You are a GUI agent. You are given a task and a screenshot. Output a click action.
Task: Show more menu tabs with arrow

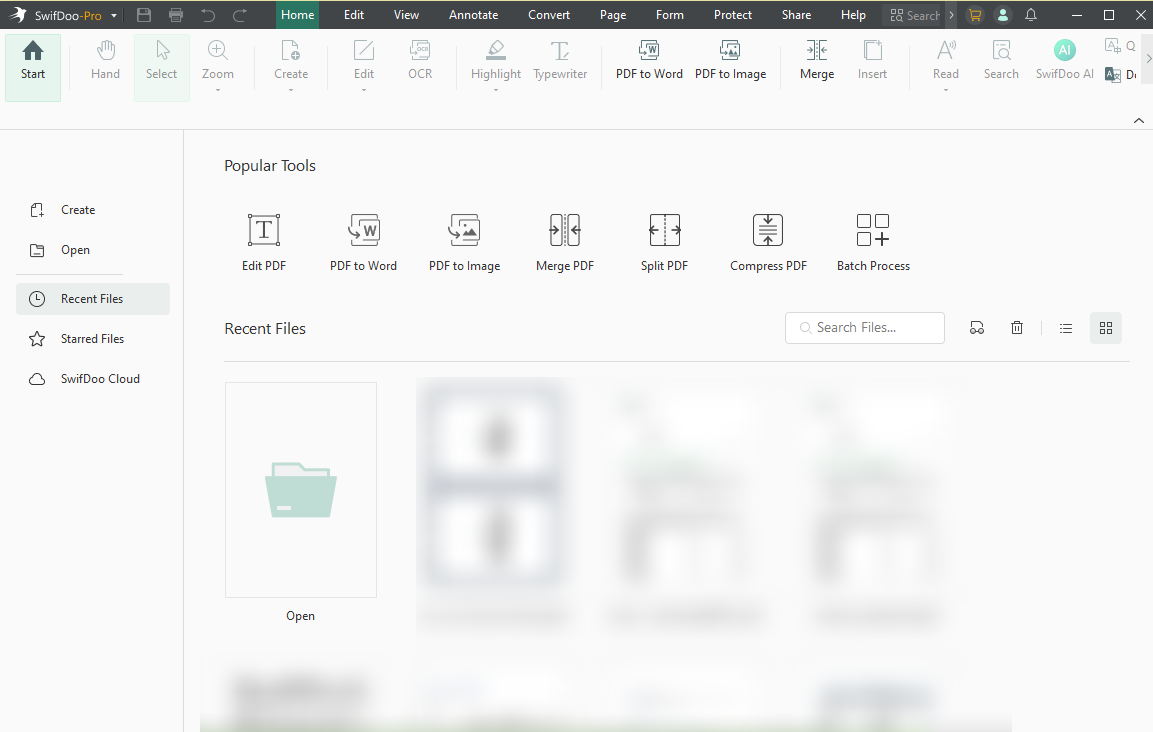951,15
